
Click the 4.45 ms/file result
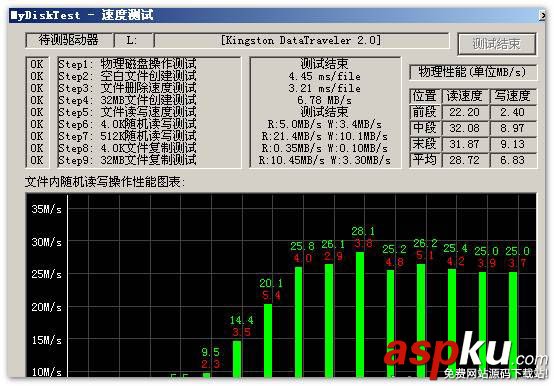pyautogui.click(x=324, y=76)
